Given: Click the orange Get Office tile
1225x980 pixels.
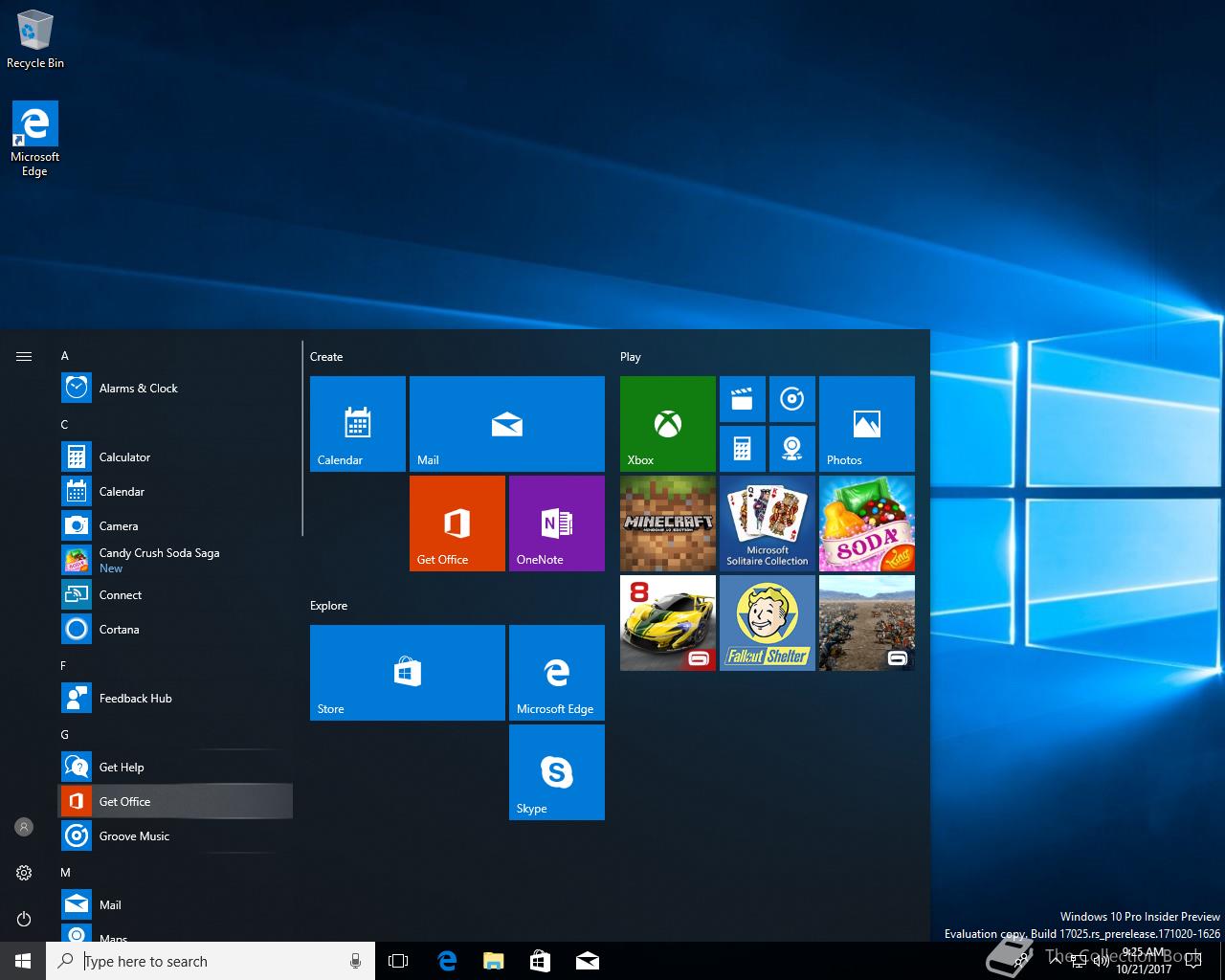Looking at the screenshot, I should coord(457,523).
